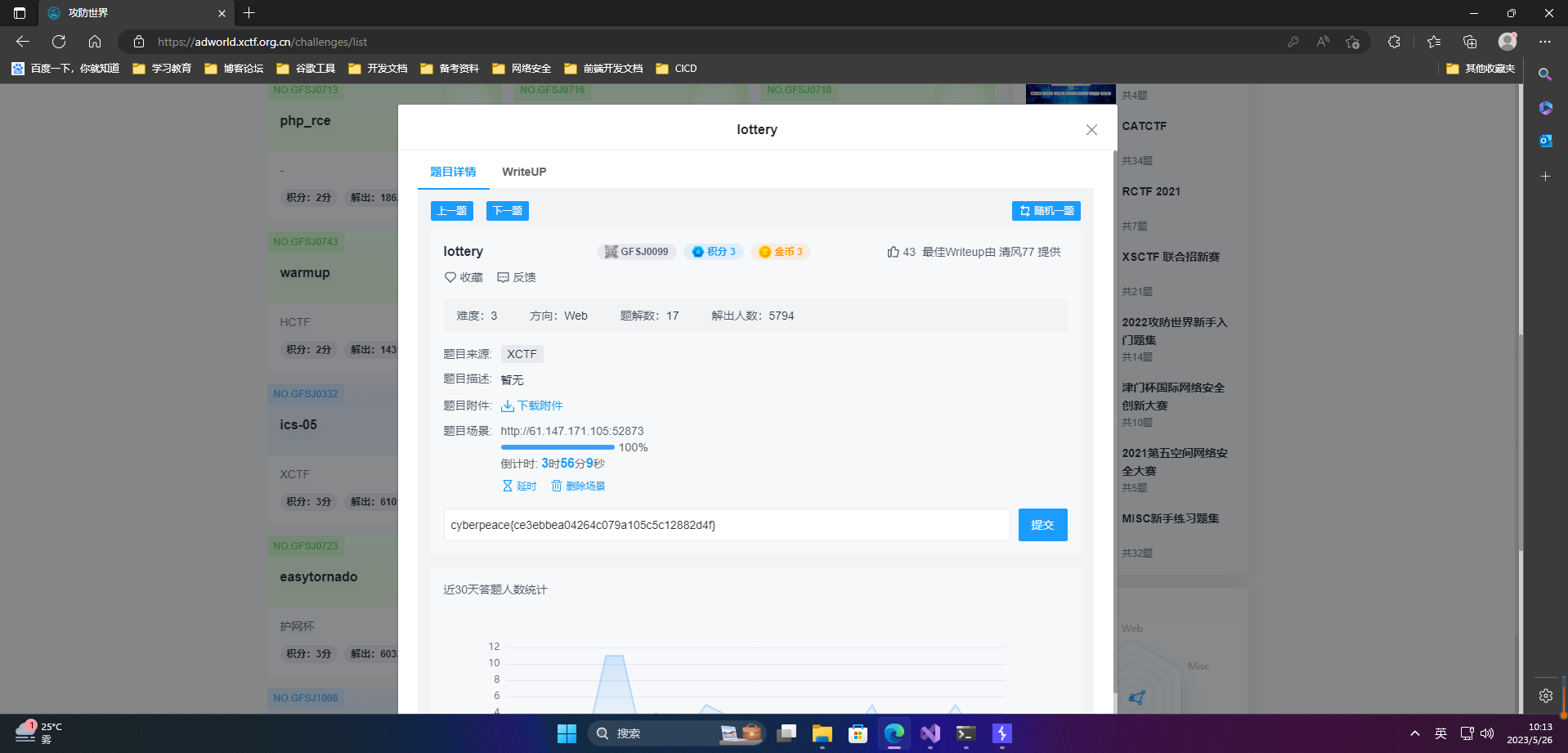Image resolution: width=1568 pixels, height=753 pixels.
Task: Open 前端开发文档 bookmark folder
Action: click(x=603, y=69)
